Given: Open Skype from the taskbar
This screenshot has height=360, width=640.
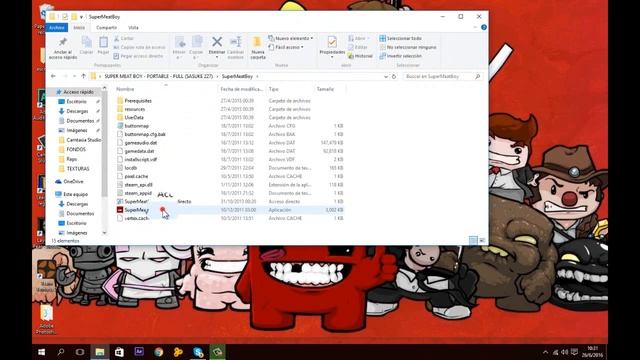Looking at the screenshot, I should coord(198,352).
